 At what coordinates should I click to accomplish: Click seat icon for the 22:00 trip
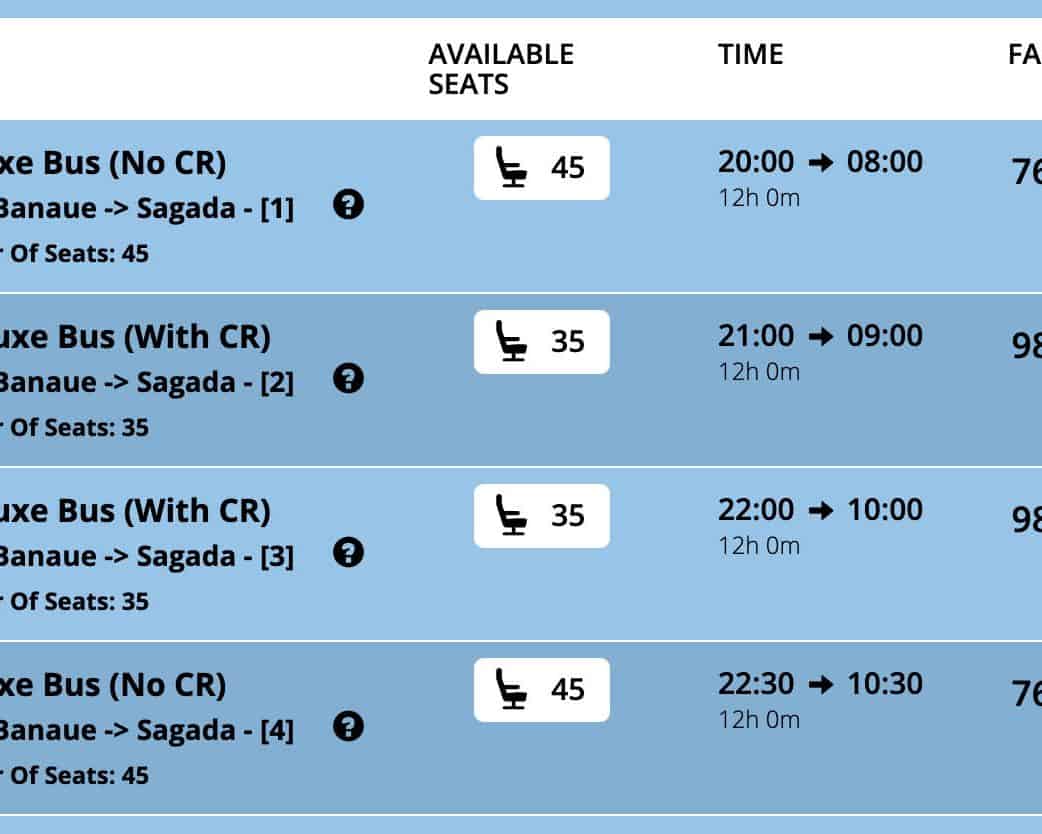pos(512,515)
